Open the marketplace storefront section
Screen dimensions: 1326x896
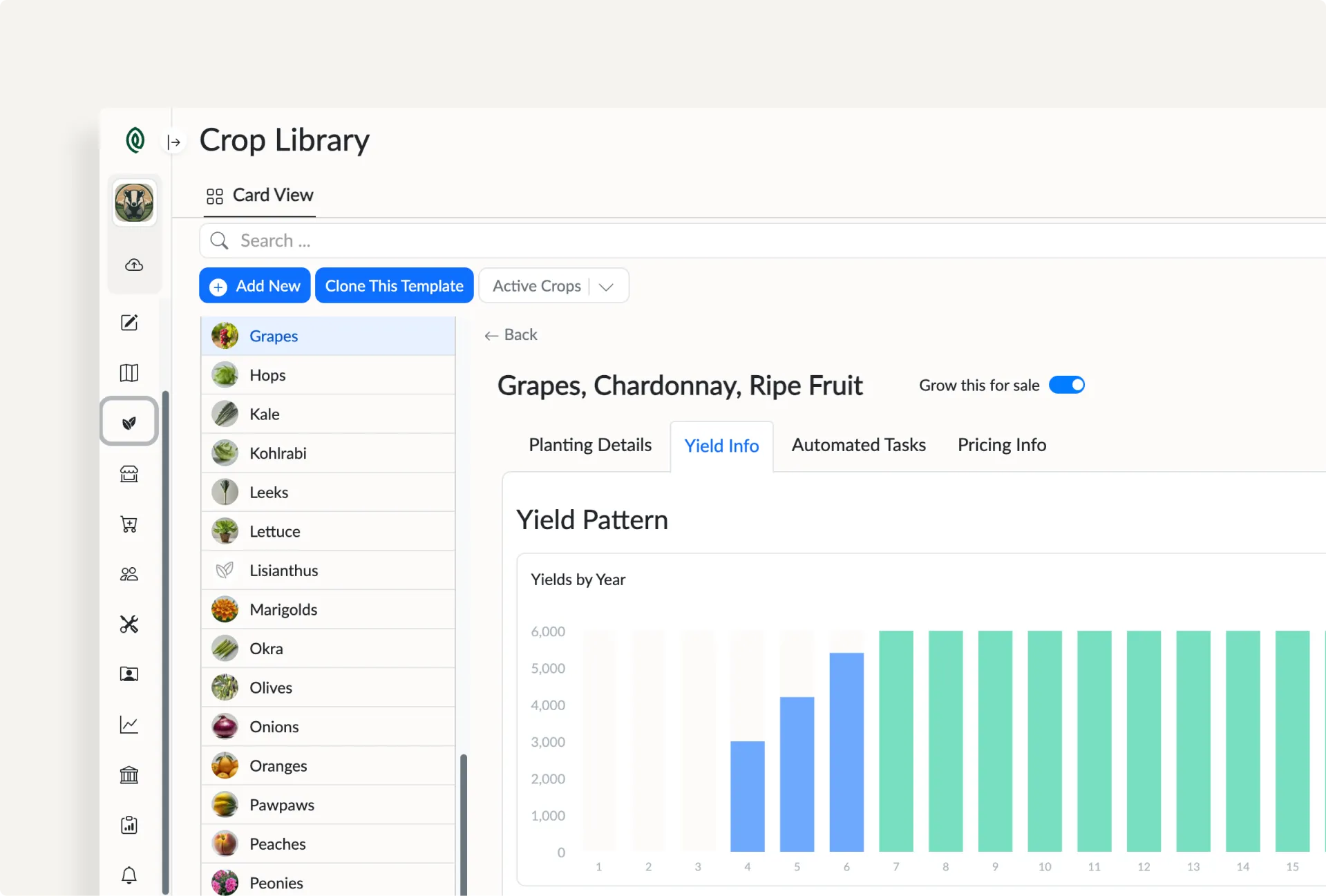(129, 475)
